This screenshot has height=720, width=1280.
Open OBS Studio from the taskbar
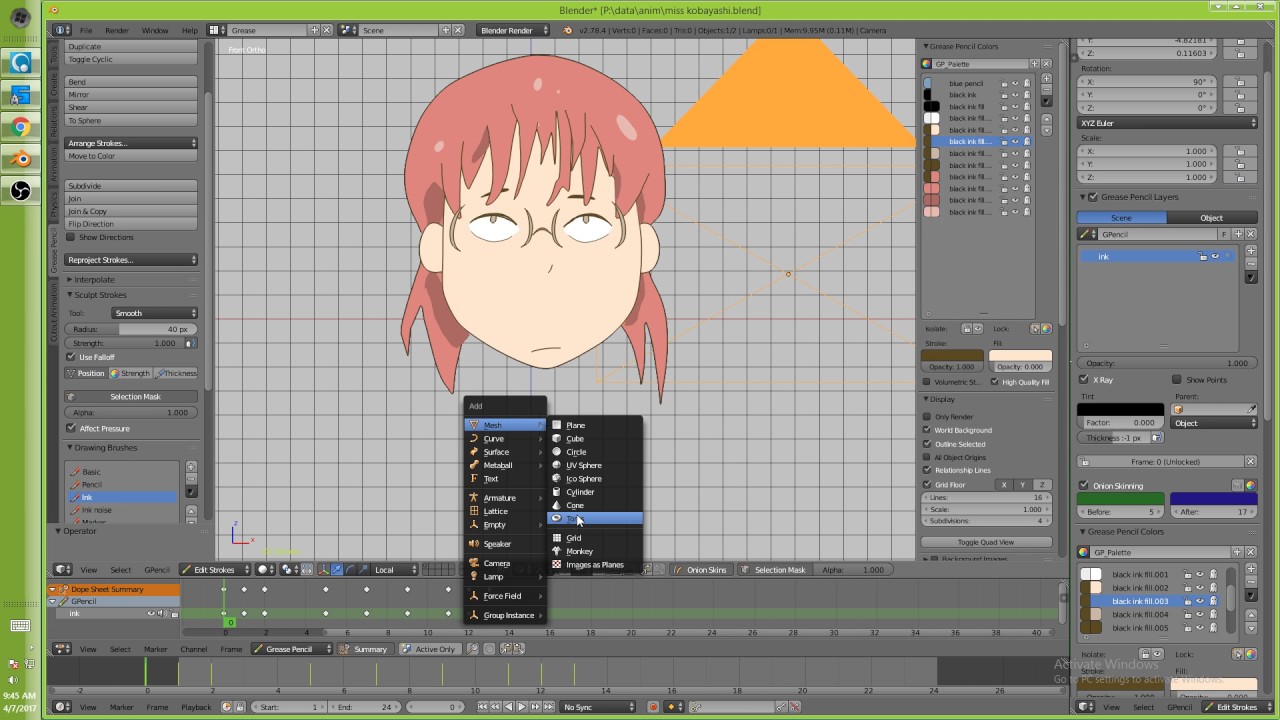point(21,190)
